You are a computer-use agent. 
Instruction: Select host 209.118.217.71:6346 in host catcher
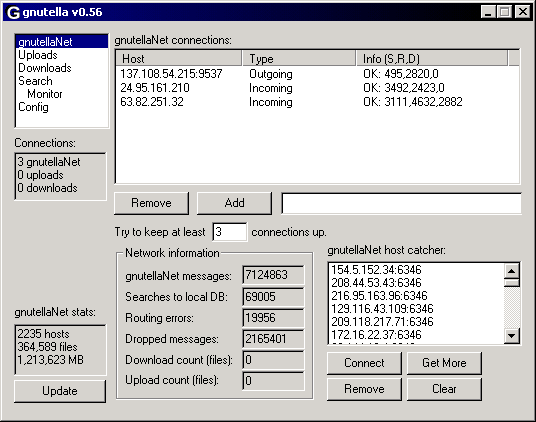click(x=382, y=322)
